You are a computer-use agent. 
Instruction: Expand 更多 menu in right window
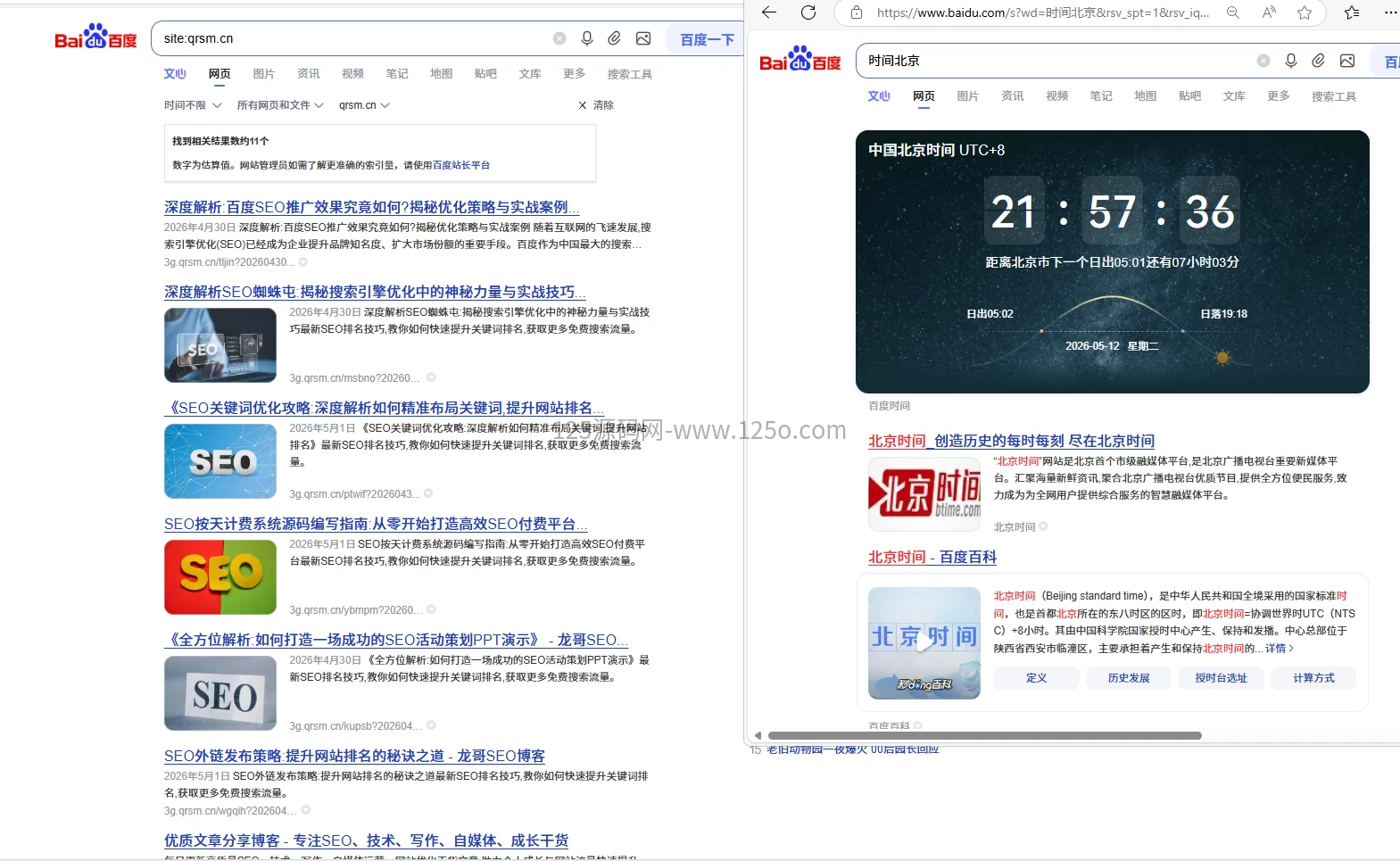[1279, 96]
